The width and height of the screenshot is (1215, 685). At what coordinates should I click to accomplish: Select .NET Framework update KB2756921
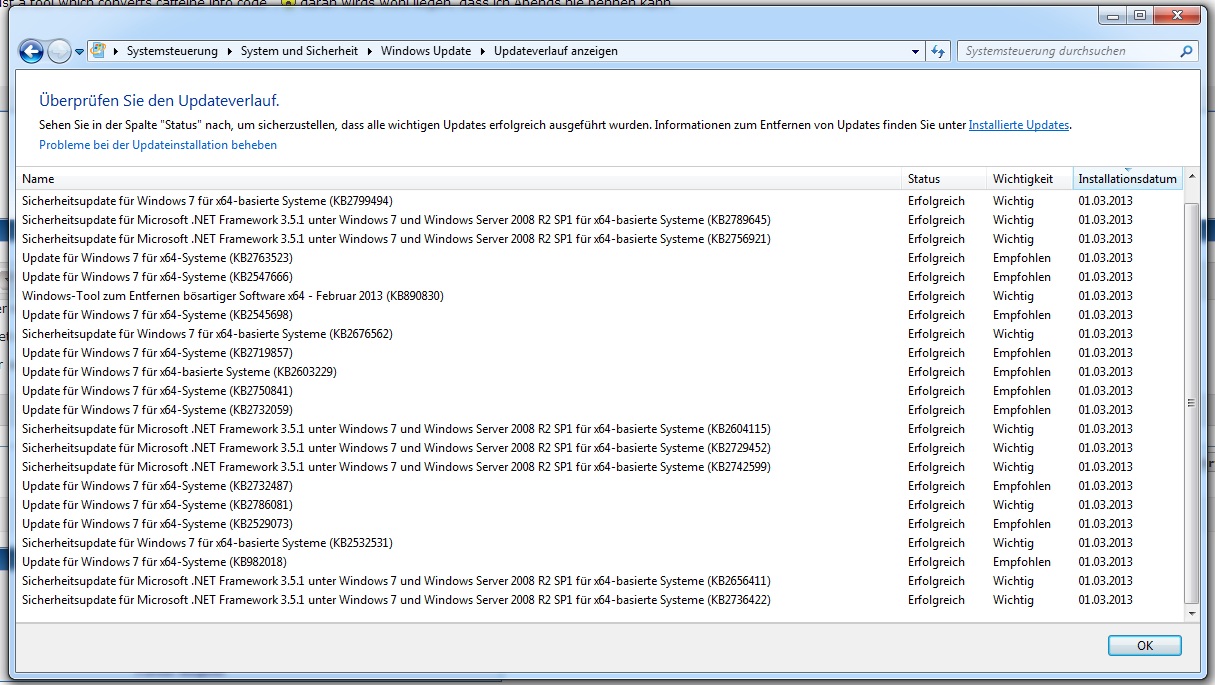click(x=599, y=239)
